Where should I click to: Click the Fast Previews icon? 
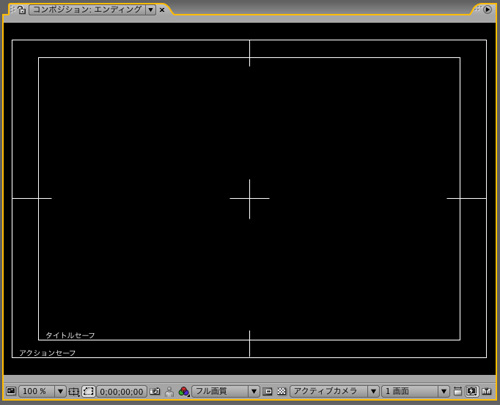[472, 391]
